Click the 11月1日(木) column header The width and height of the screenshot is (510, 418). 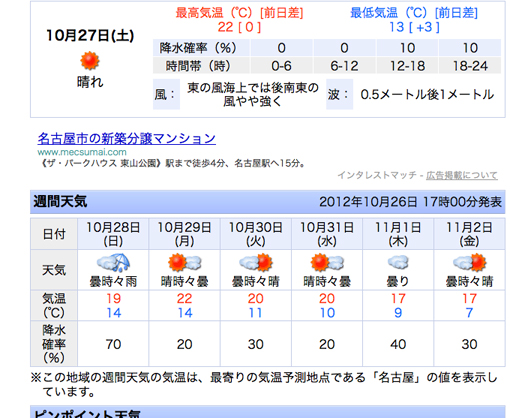(398, 234)
